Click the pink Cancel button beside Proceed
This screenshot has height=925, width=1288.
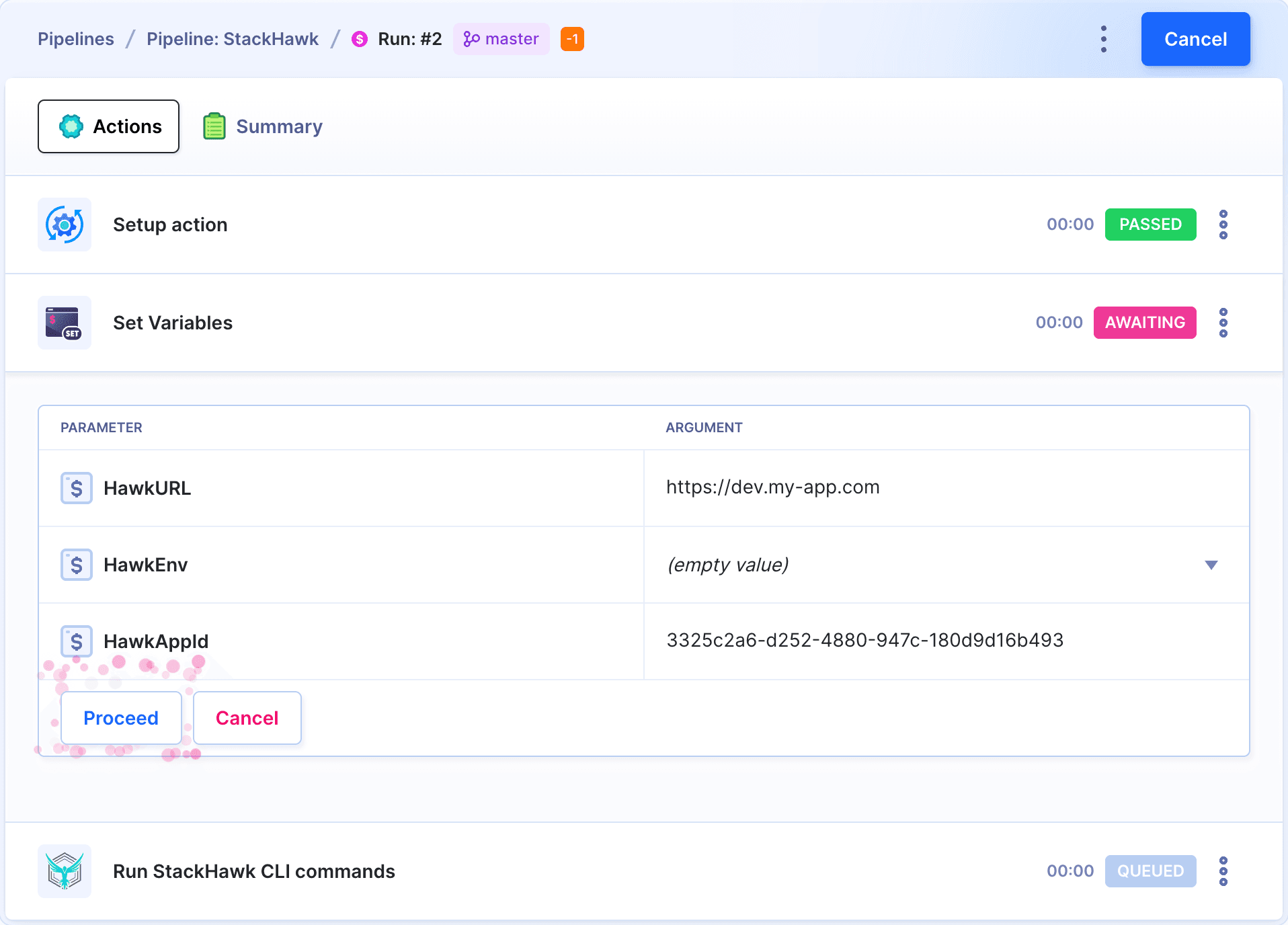click(247, 718)
